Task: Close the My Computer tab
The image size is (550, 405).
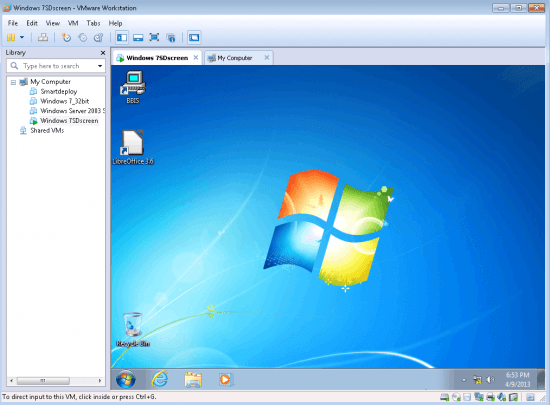Action: [x=267, y=58]
